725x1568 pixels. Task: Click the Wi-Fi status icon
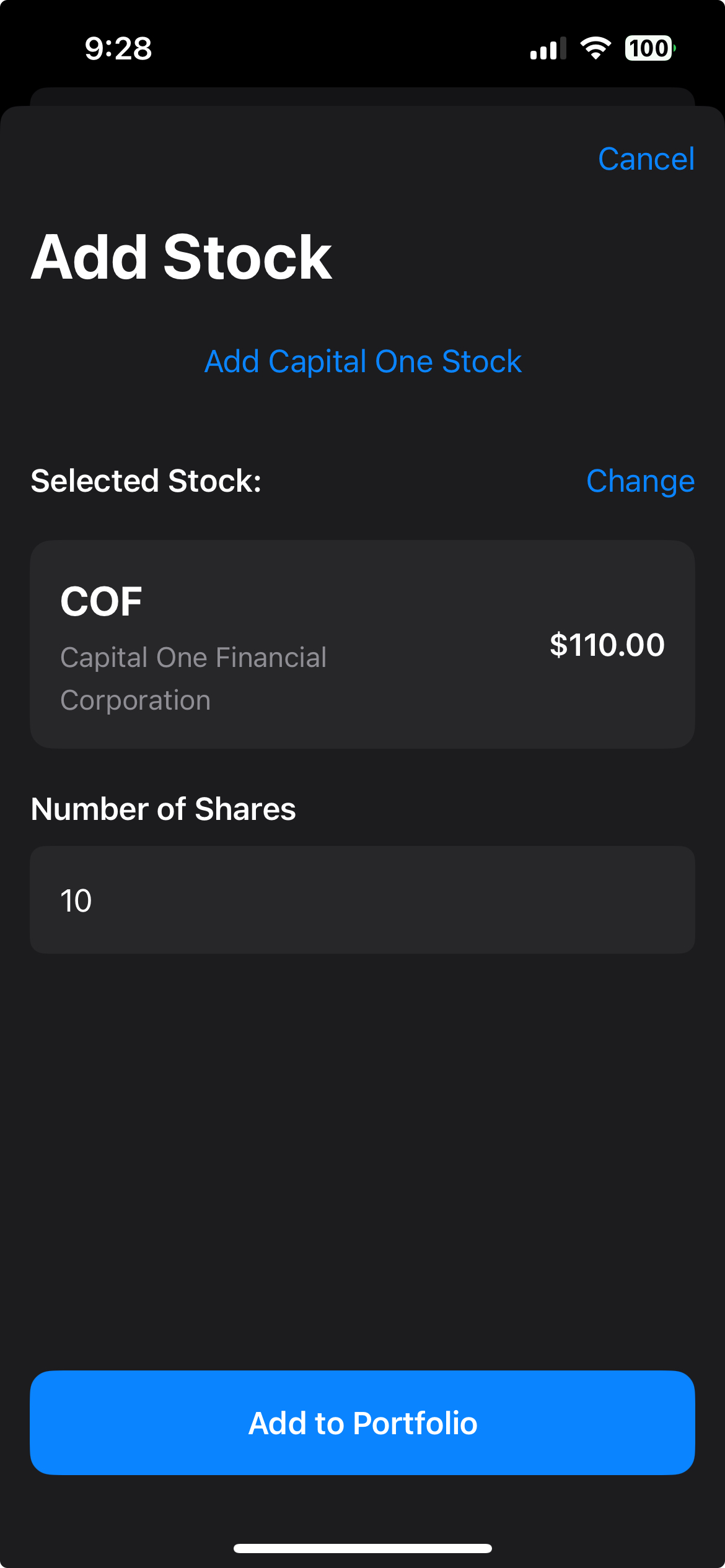click(x=595, y=48)
